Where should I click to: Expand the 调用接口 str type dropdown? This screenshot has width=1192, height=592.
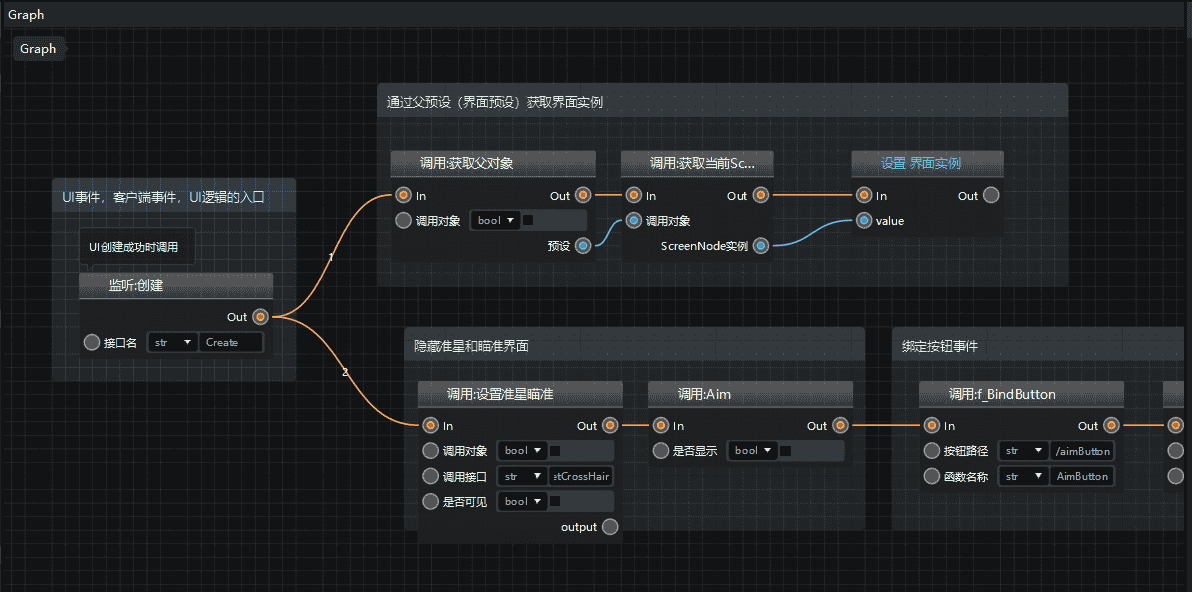(522, 477)
